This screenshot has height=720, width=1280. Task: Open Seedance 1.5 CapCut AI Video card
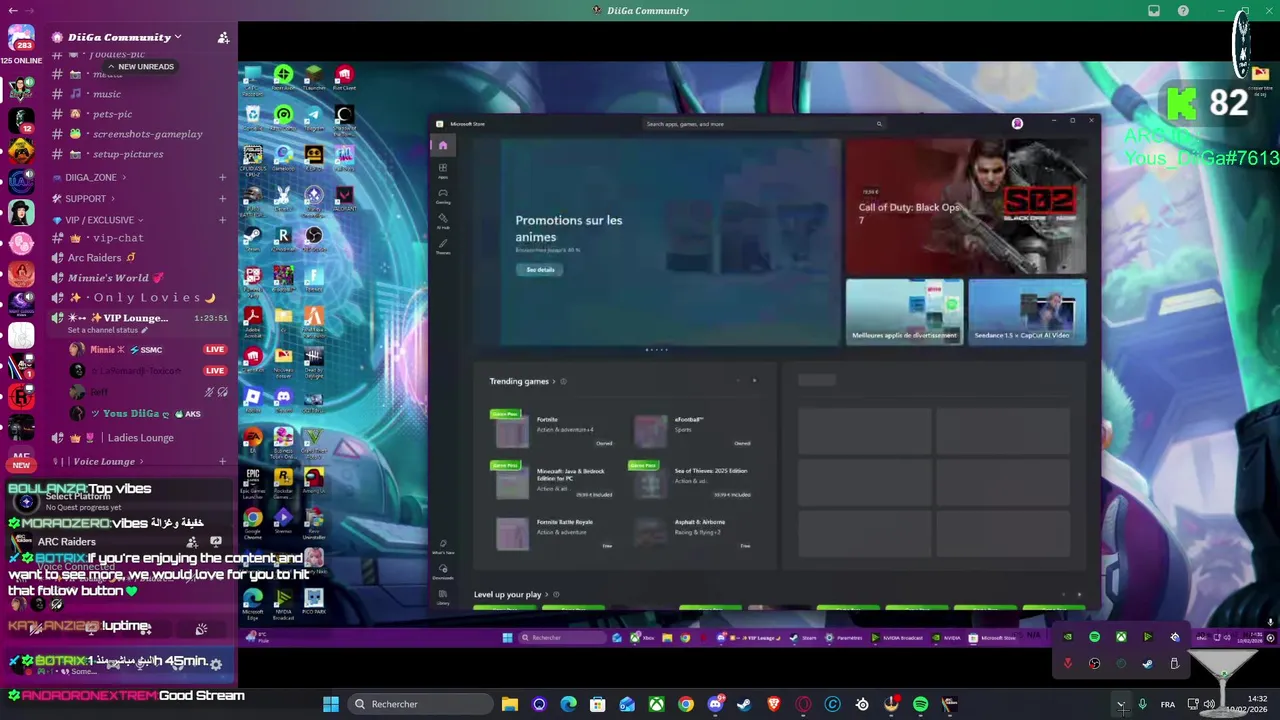1027,312
